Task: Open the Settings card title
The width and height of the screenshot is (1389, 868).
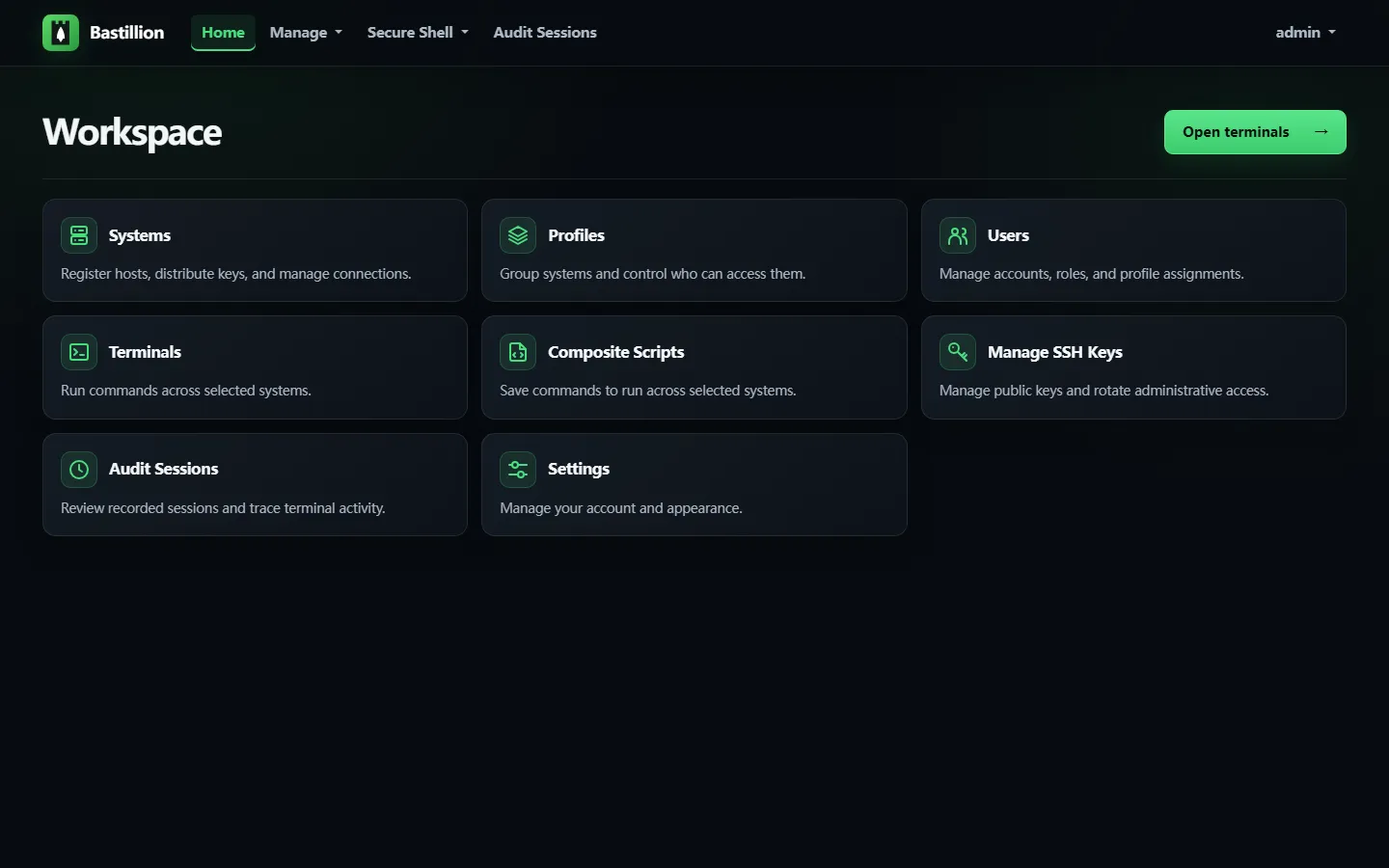Action: 579,469
